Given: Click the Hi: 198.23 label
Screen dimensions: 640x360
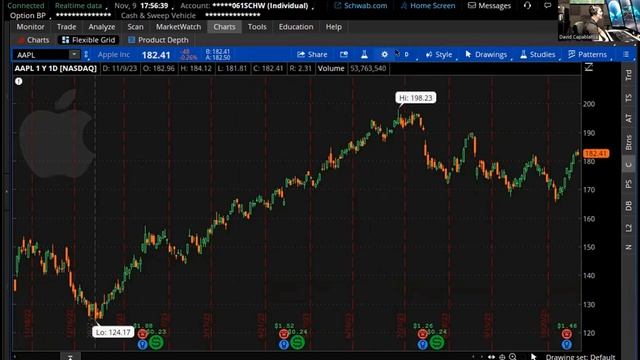Looking at the screenshot, I should click(x=416, y=98).
